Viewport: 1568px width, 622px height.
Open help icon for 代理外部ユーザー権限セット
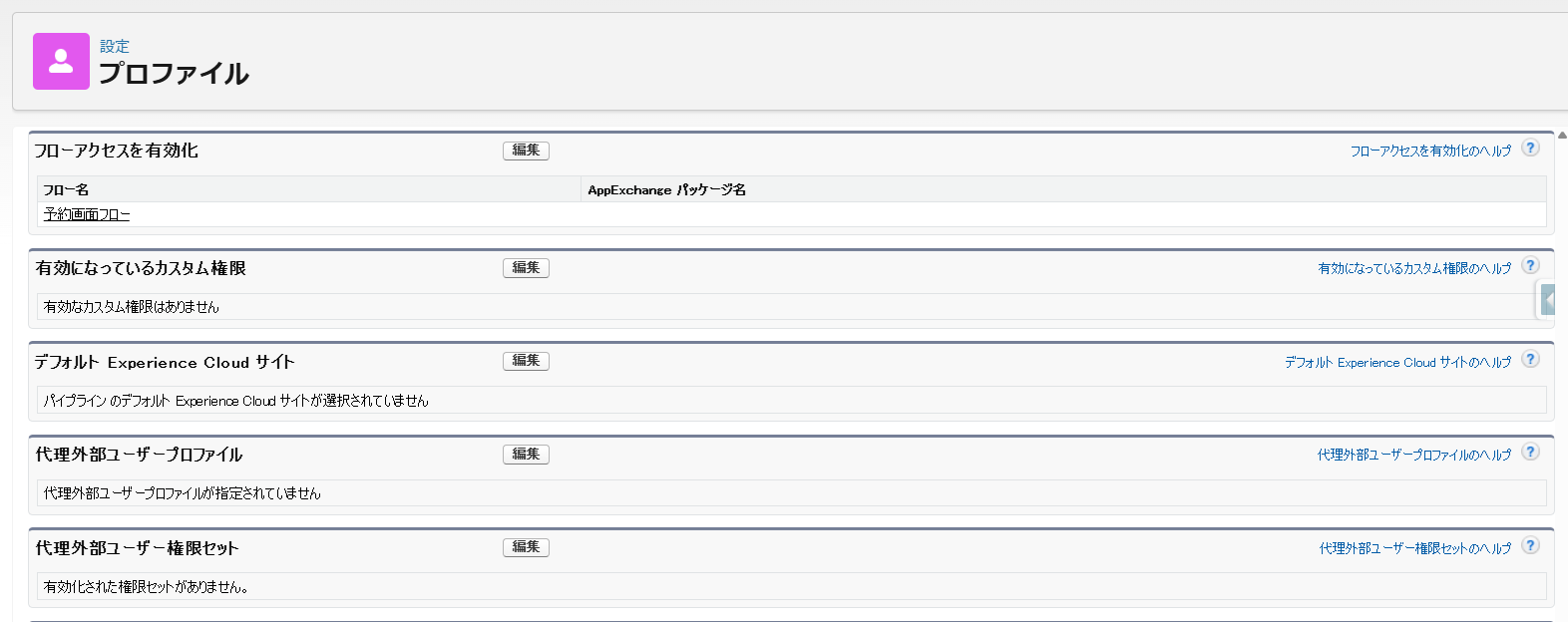coord(1530,545)
